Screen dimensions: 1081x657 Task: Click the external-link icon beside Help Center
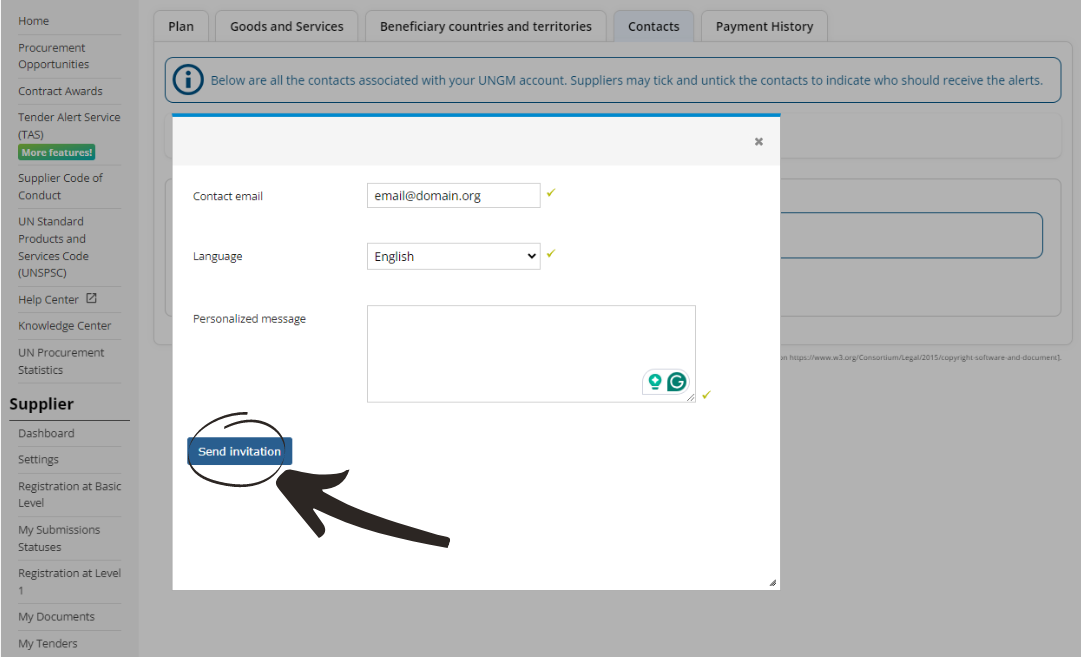click(x=90, y=298)
